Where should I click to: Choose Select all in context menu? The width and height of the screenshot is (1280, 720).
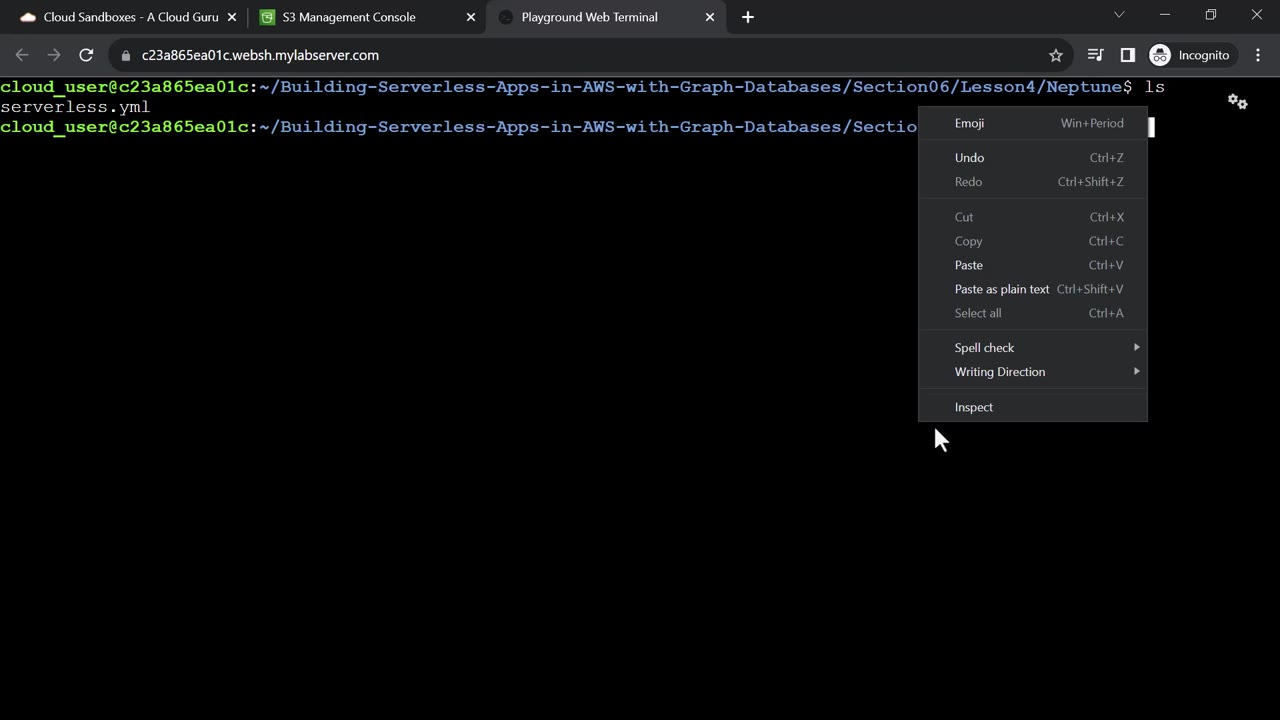[1033, 313]
